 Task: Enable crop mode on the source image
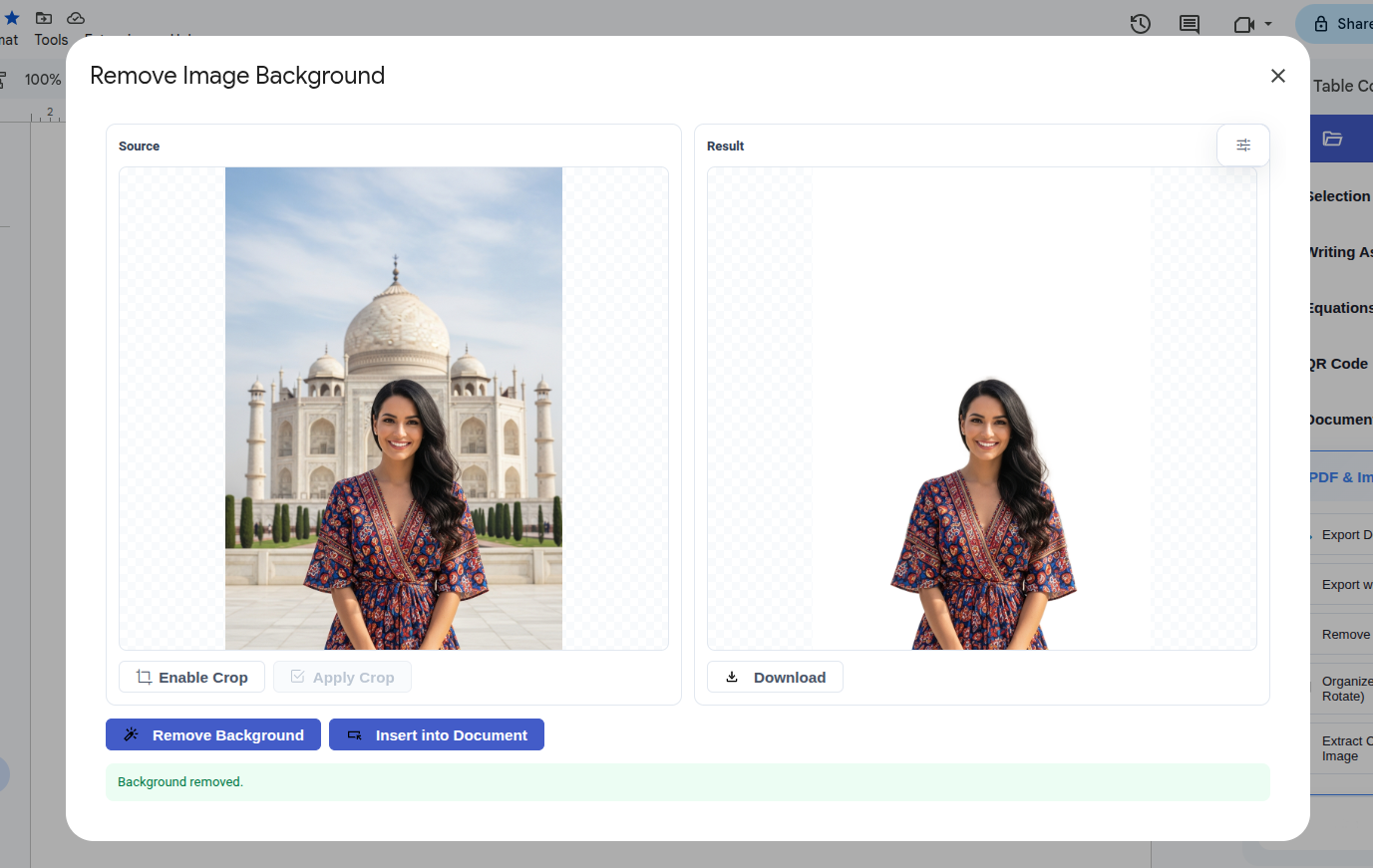191,677
